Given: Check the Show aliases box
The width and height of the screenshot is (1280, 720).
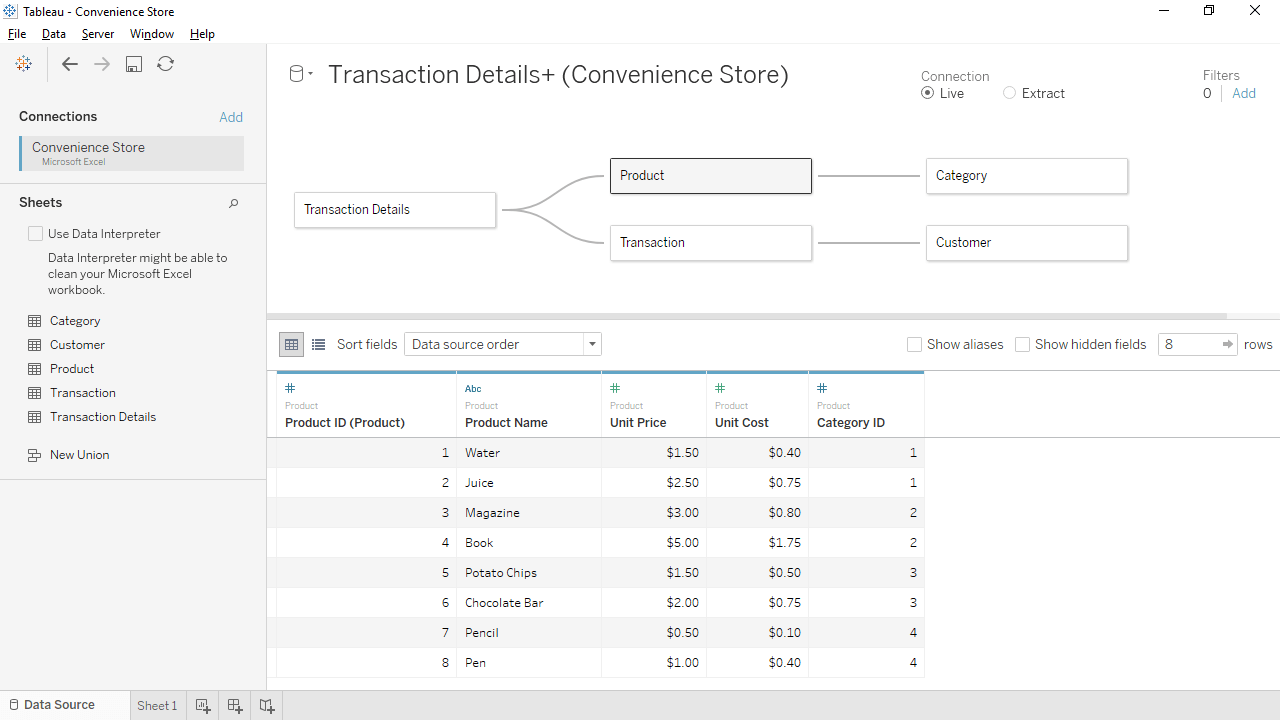Looking at the screenshot, I should 914,344.
